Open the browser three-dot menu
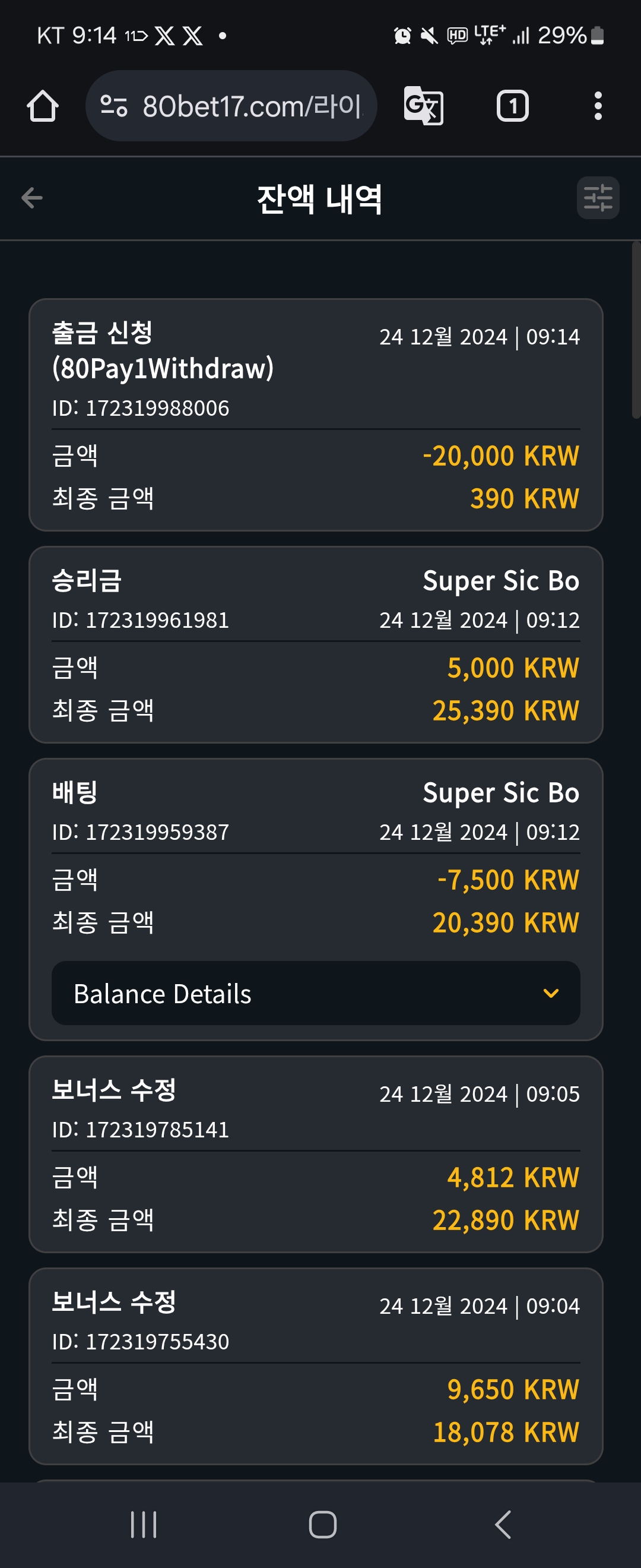The height and width of the screenshot is (1568, 641). click(x=598, y=106)
